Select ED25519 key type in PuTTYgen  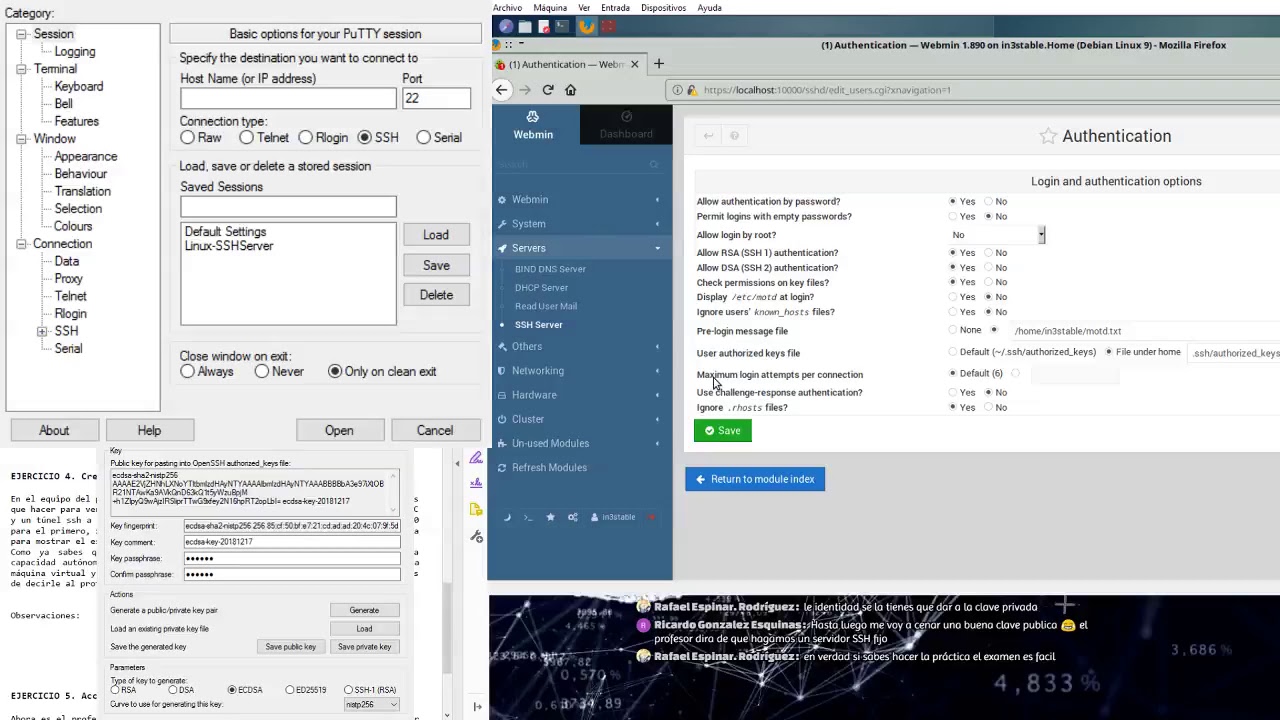tap(290, 690)
